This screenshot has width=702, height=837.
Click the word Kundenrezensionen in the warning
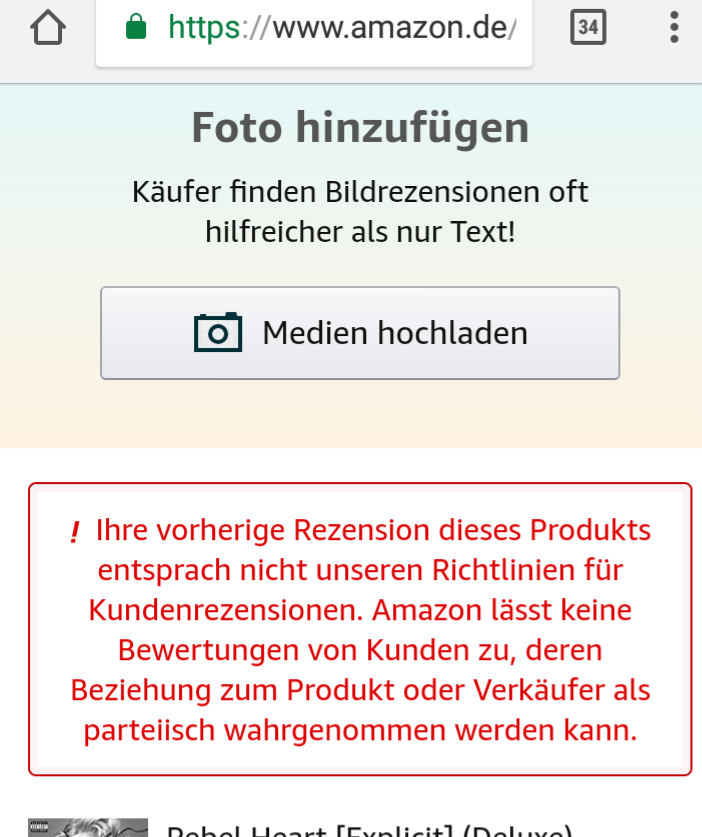coord(226,610)
